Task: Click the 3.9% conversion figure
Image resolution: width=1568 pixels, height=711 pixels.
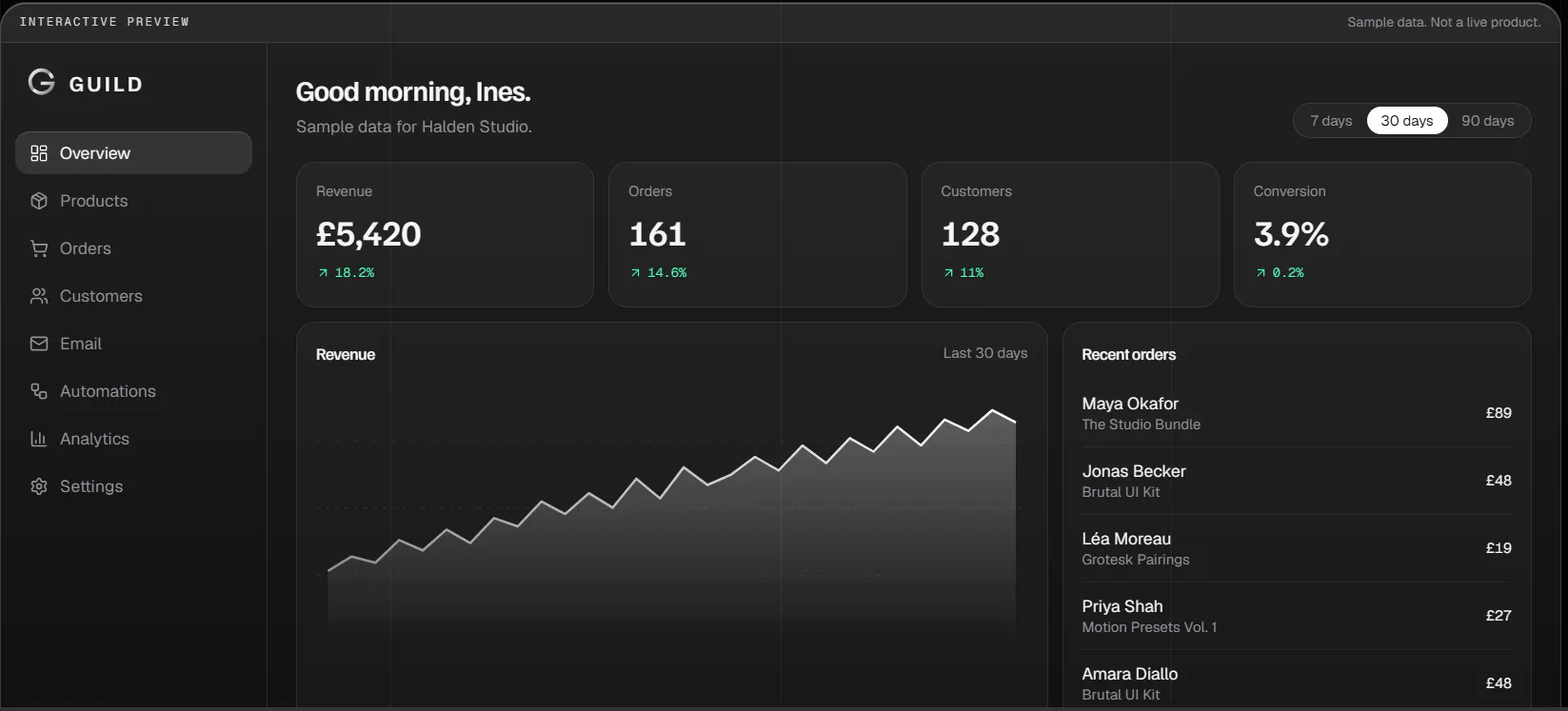Action: click(1291, 234)
